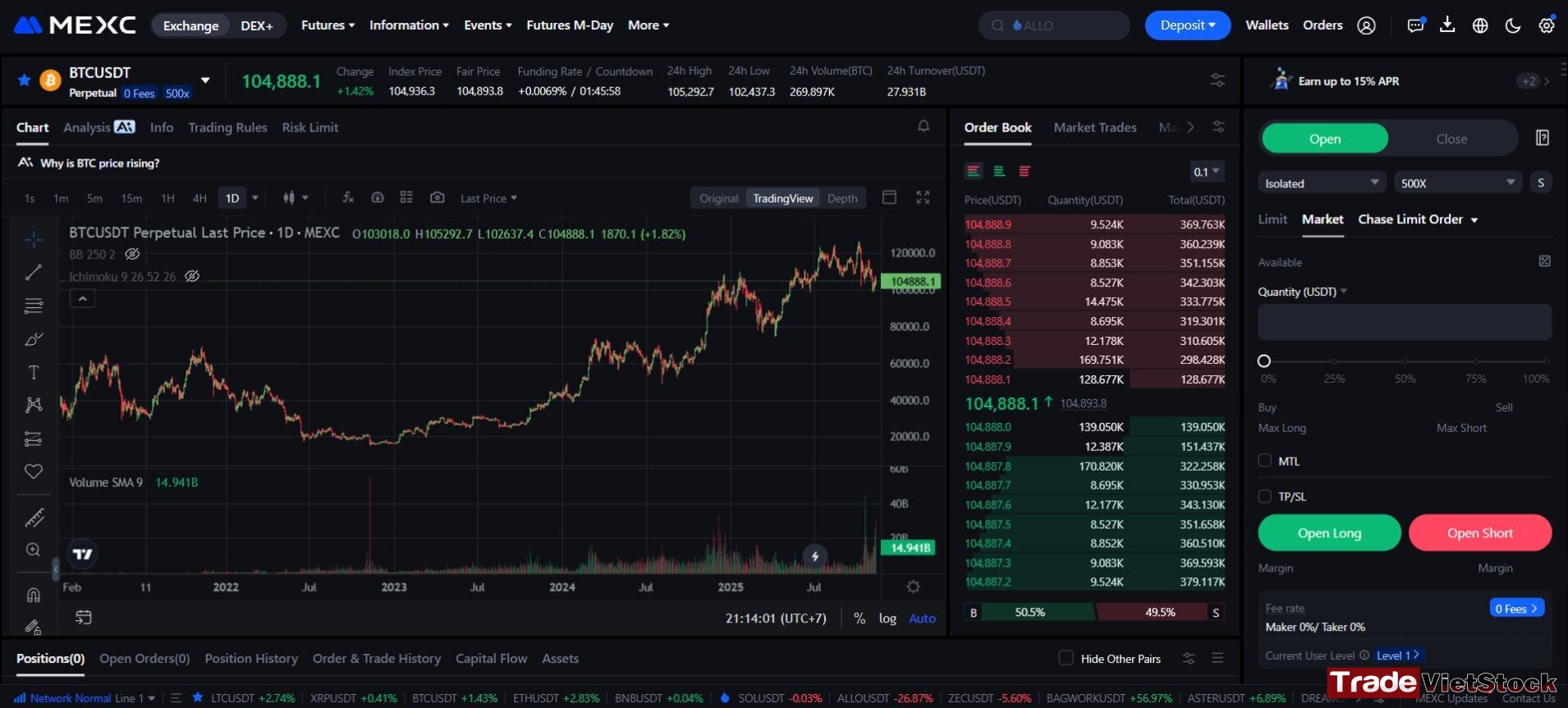Toggle Ichimoku indicator visibility
1568x708 pixels.
(192, 276)
